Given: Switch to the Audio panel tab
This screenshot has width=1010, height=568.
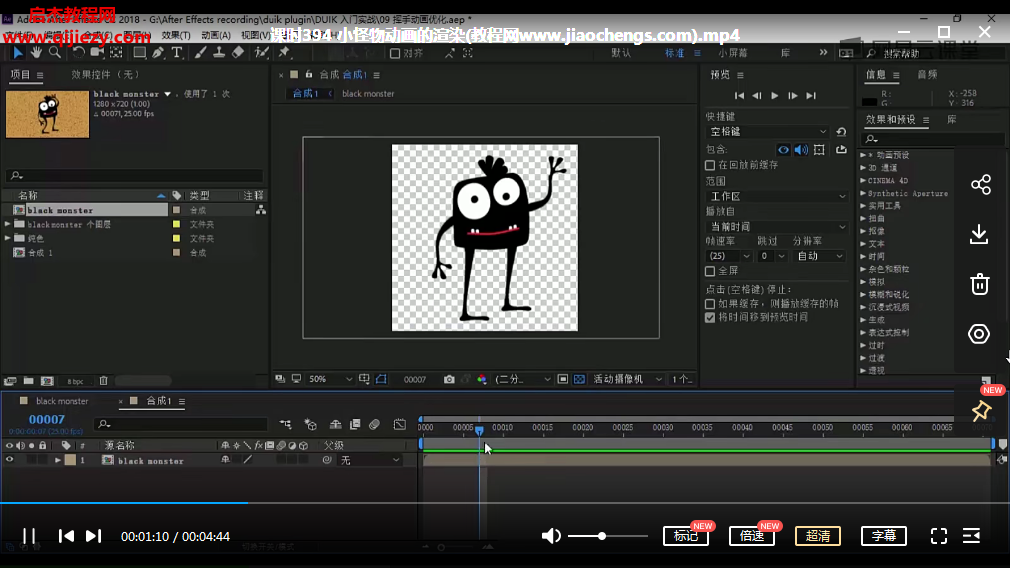Looking at the screenshot, I should click(x=927, y=75).
